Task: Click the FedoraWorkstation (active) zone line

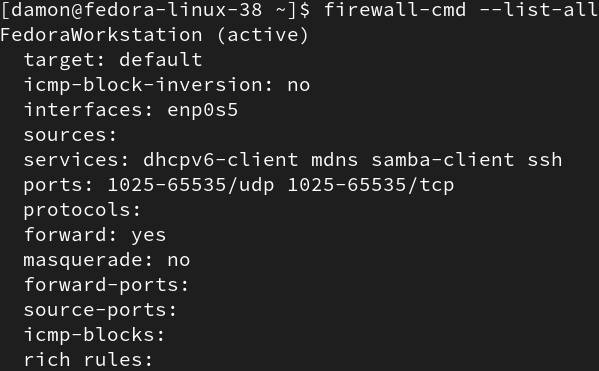Action: (x=154, y=36)
